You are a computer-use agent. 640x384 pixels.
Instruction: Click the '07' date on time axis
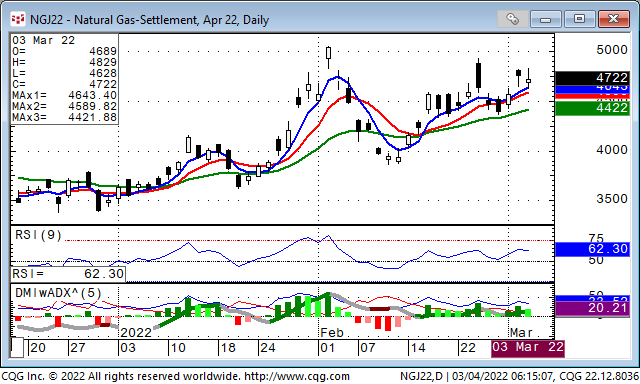367,348
